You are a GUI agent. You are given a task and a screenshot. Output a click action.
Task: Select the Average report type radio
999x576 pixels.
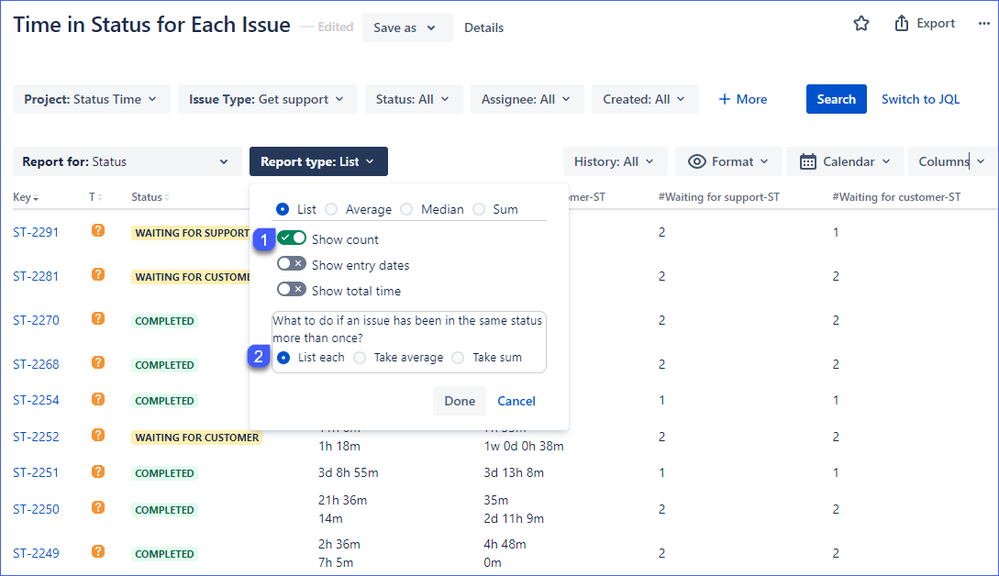(x=331, y=209)
